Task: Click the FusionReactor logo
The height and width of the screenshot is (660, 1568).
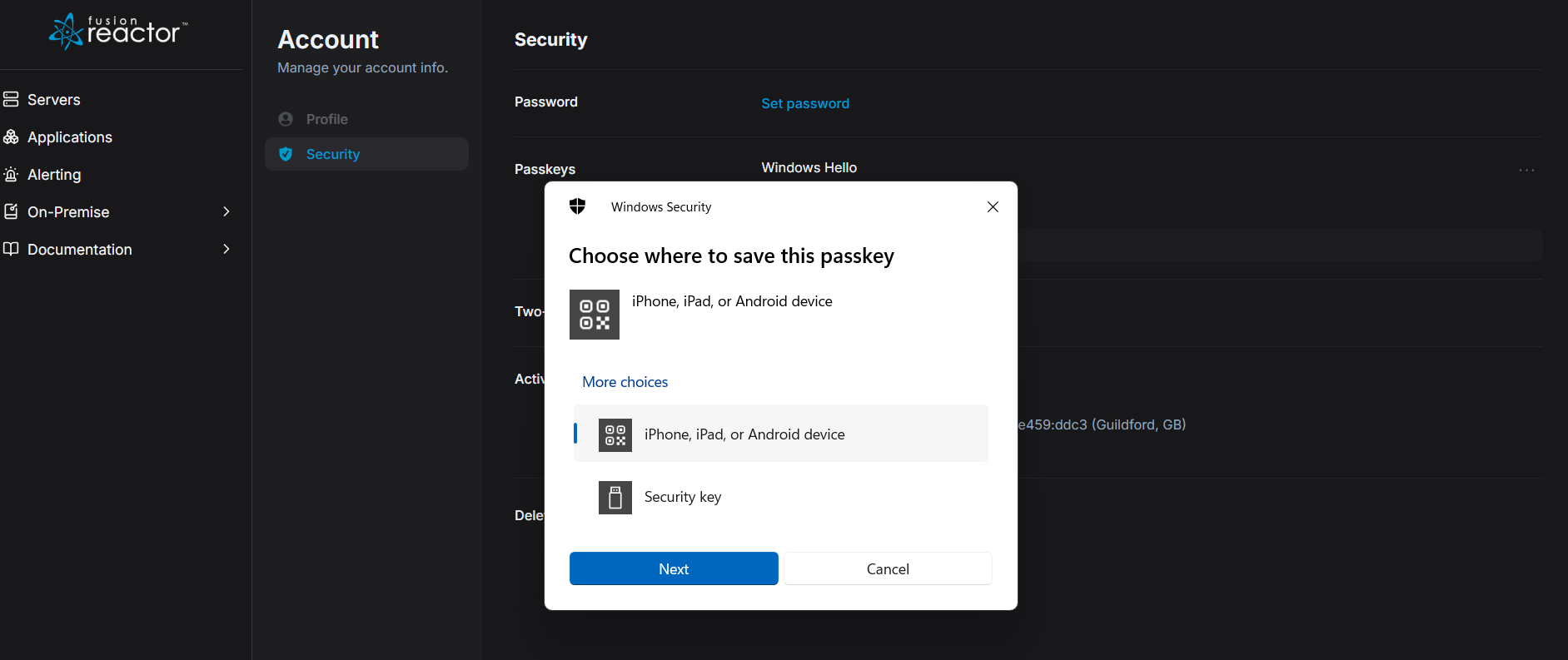Action: coord(118,32)
